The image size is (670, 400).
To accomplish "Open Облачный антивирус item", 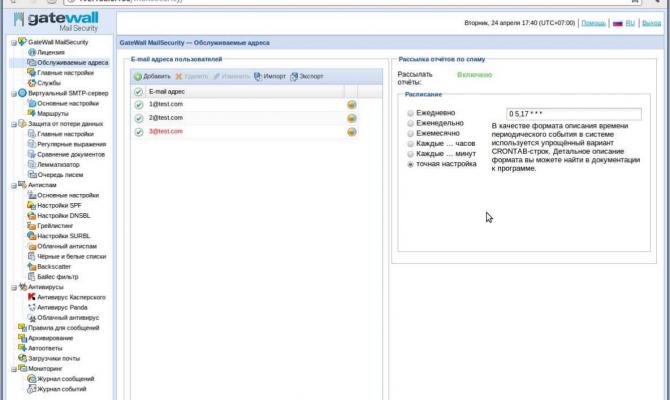I will click(x=68, y=318).
